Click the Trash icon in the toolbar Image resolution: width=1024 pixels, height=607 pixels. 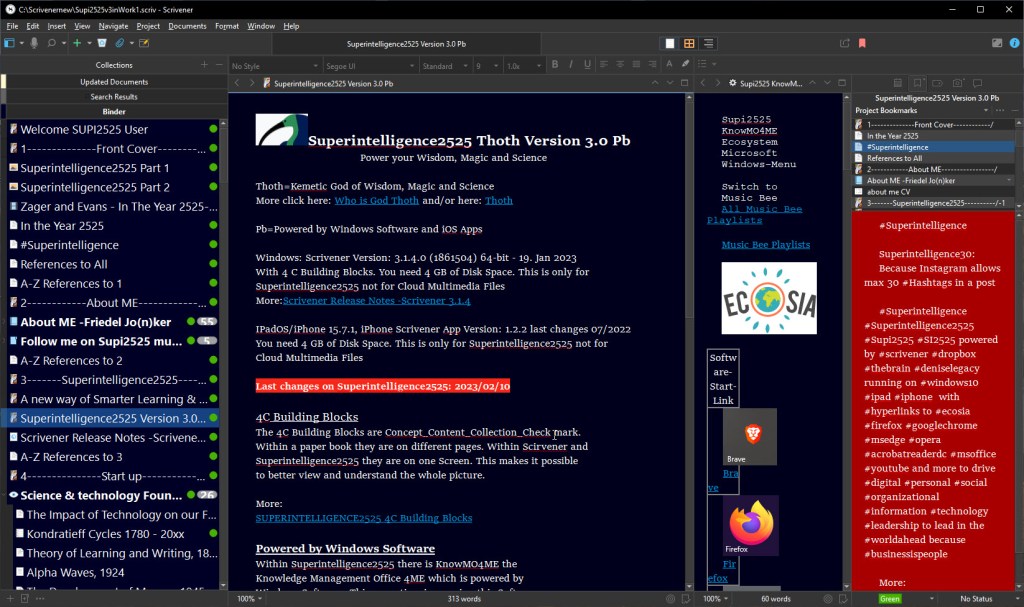pyautogui.click(x=101, y=43)
